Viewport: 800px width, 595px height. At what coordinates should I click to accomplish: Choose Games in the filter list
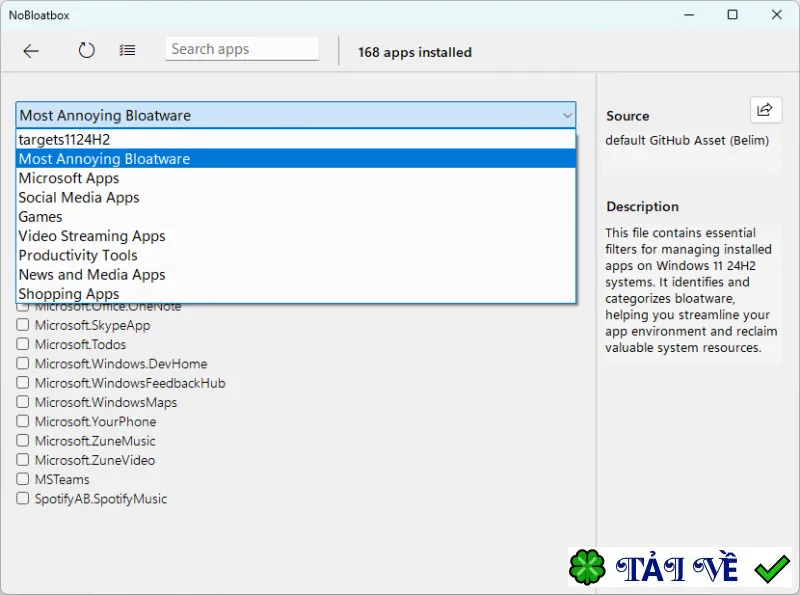(x=296, y=217)
